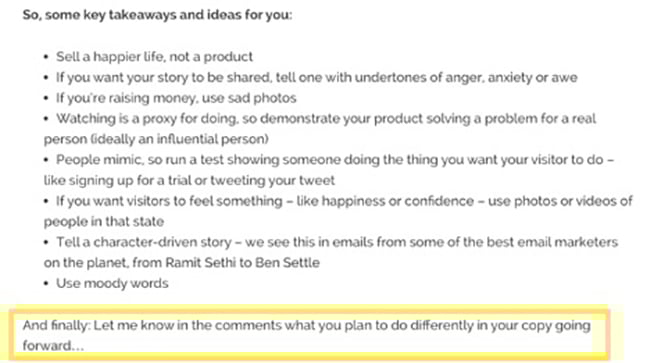Viewport: 650px width, 363px height.
Task: Click 'forward…' at the highlighted paragraph end
Action: pos(53,346)
